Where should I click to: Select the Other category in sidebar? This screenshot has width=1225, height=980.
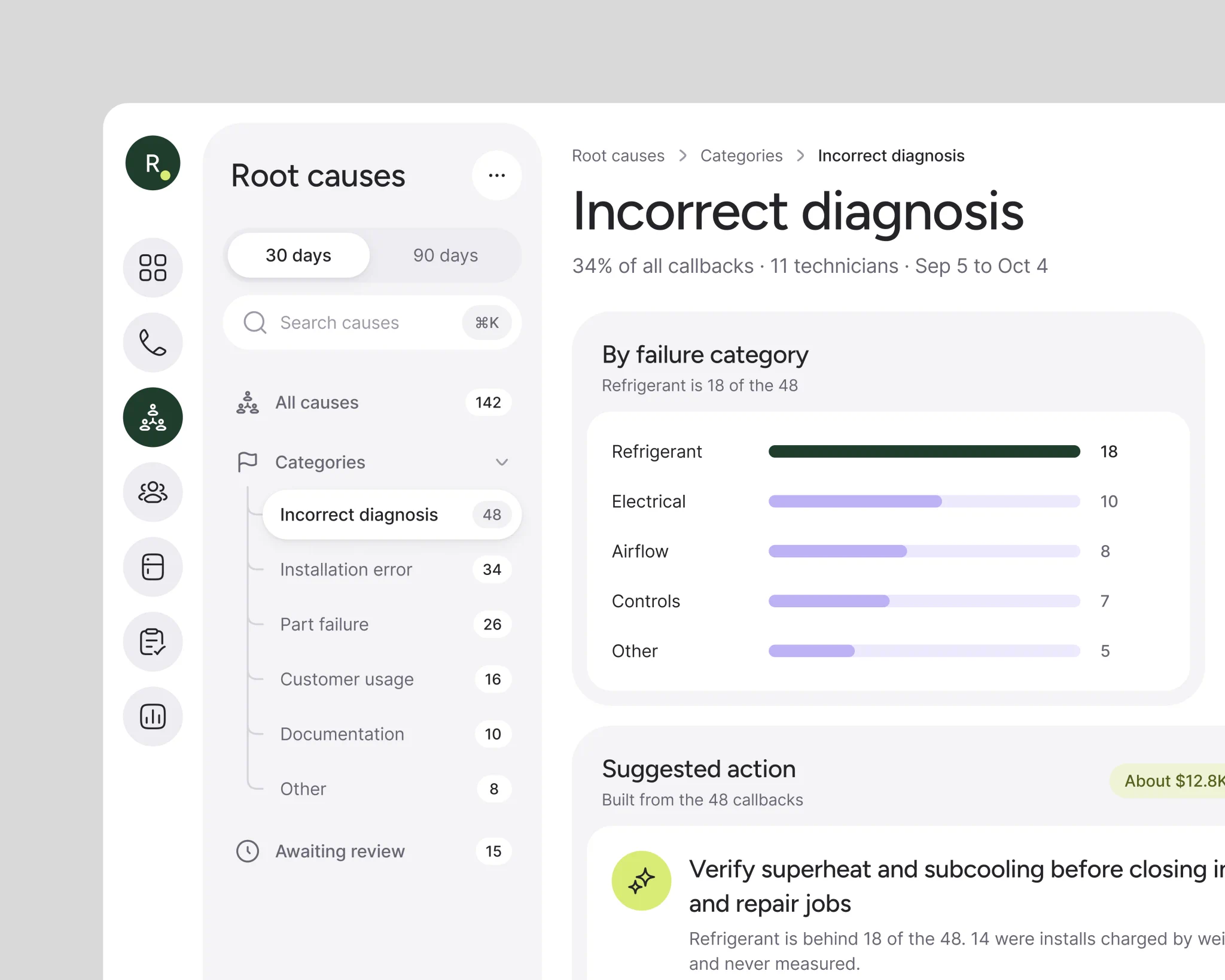(x=392, y=789)
